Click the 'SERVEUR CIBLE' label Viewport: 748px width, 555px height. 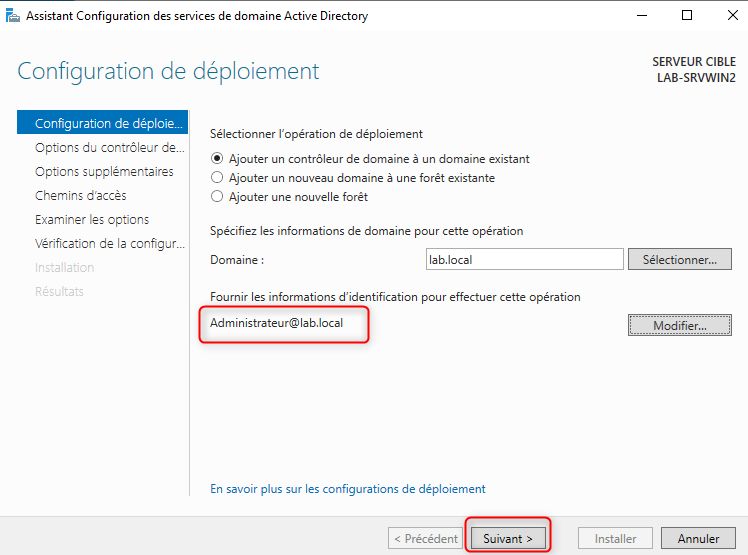point(694,62)
